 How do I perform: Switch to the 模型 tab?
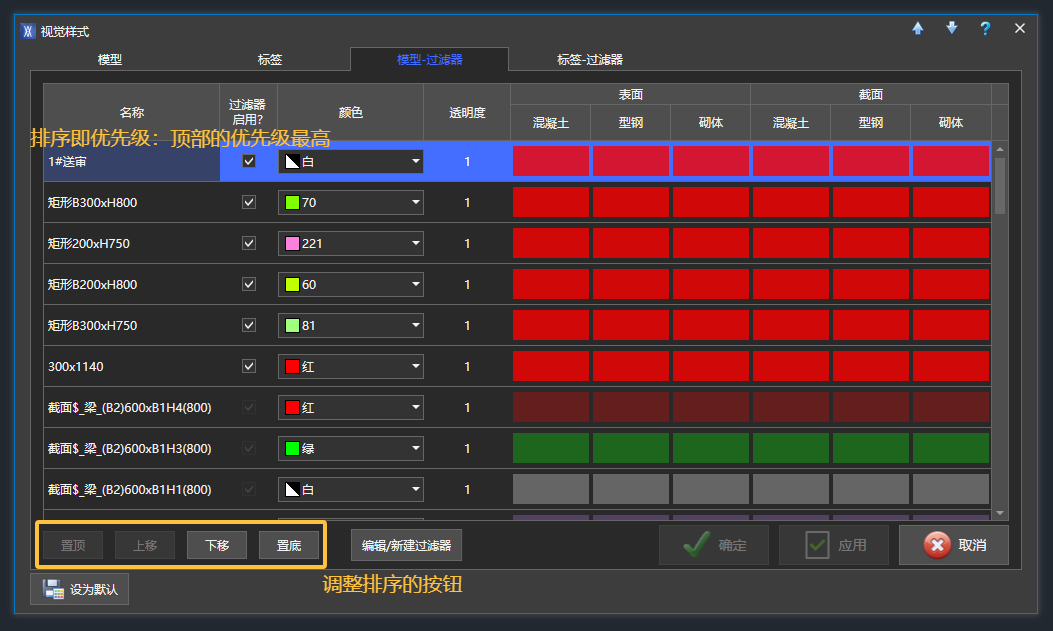click(x=109, y=60)
